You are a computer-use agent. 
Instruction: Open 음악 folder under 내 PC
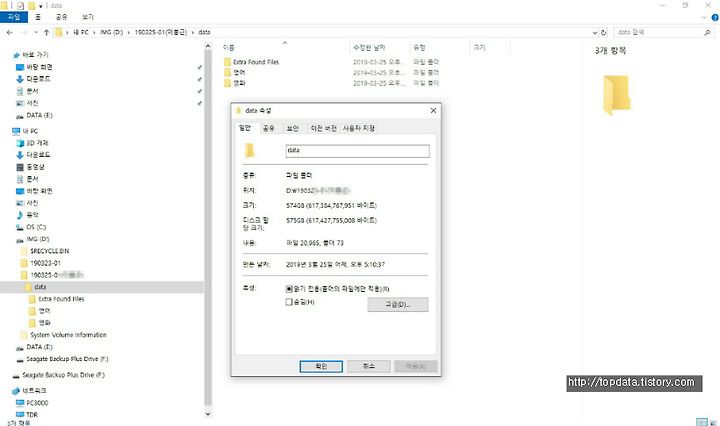pyautogui.click(x=28, y=215)
